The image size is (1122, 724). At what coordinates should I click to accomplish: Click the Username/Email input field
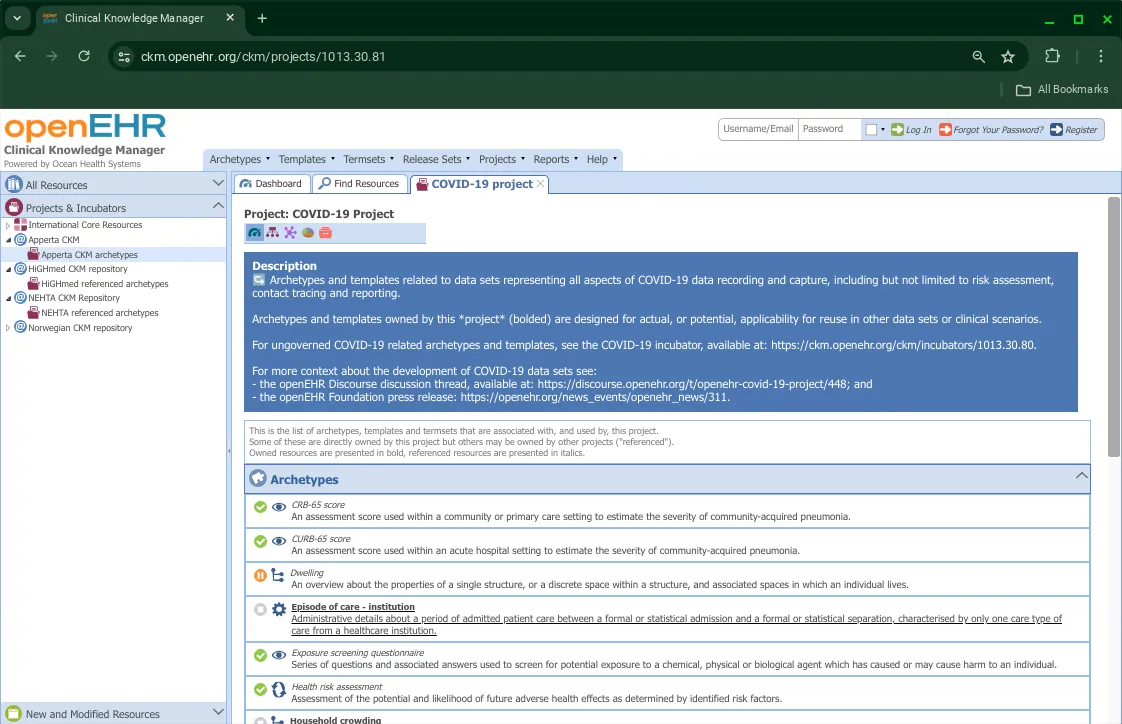[758, 129]
